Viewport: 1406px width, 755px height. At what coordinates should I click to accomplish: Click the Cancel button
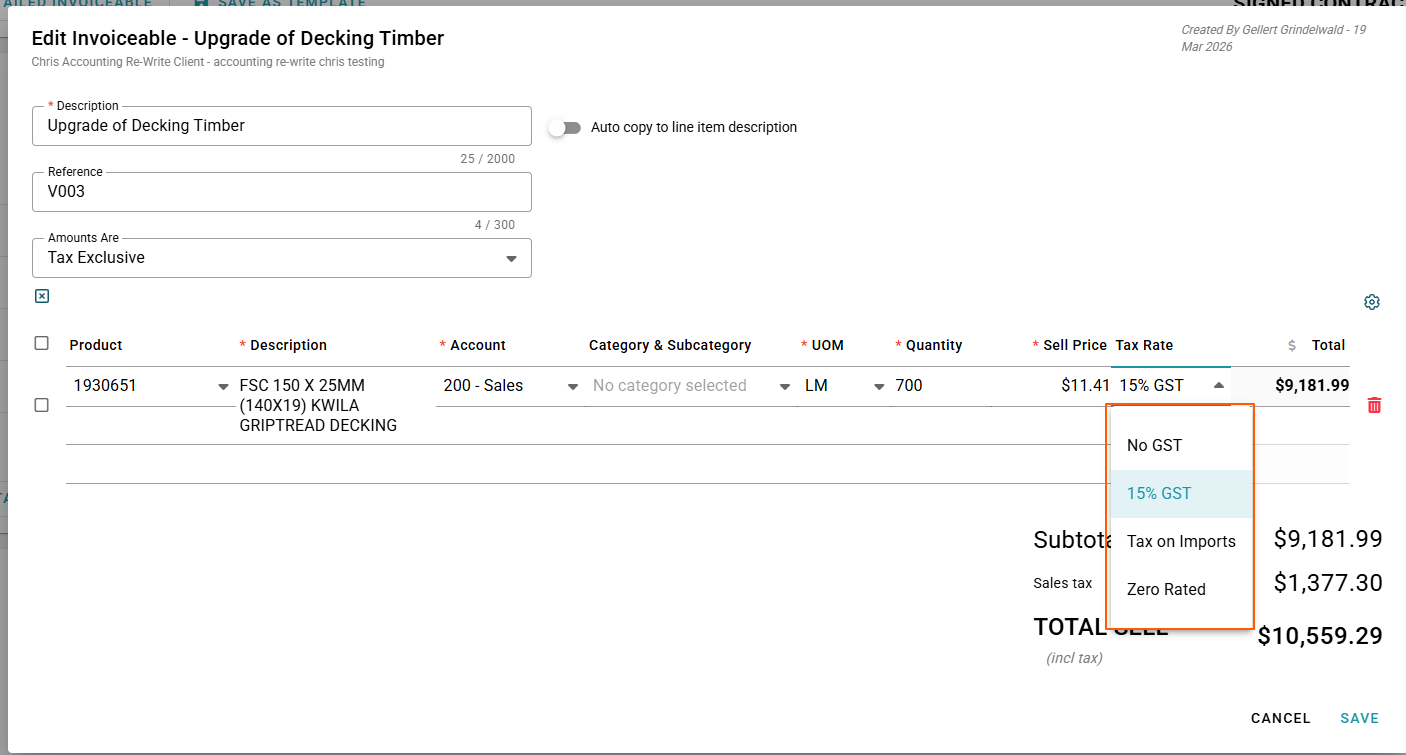coord(1280,718)
